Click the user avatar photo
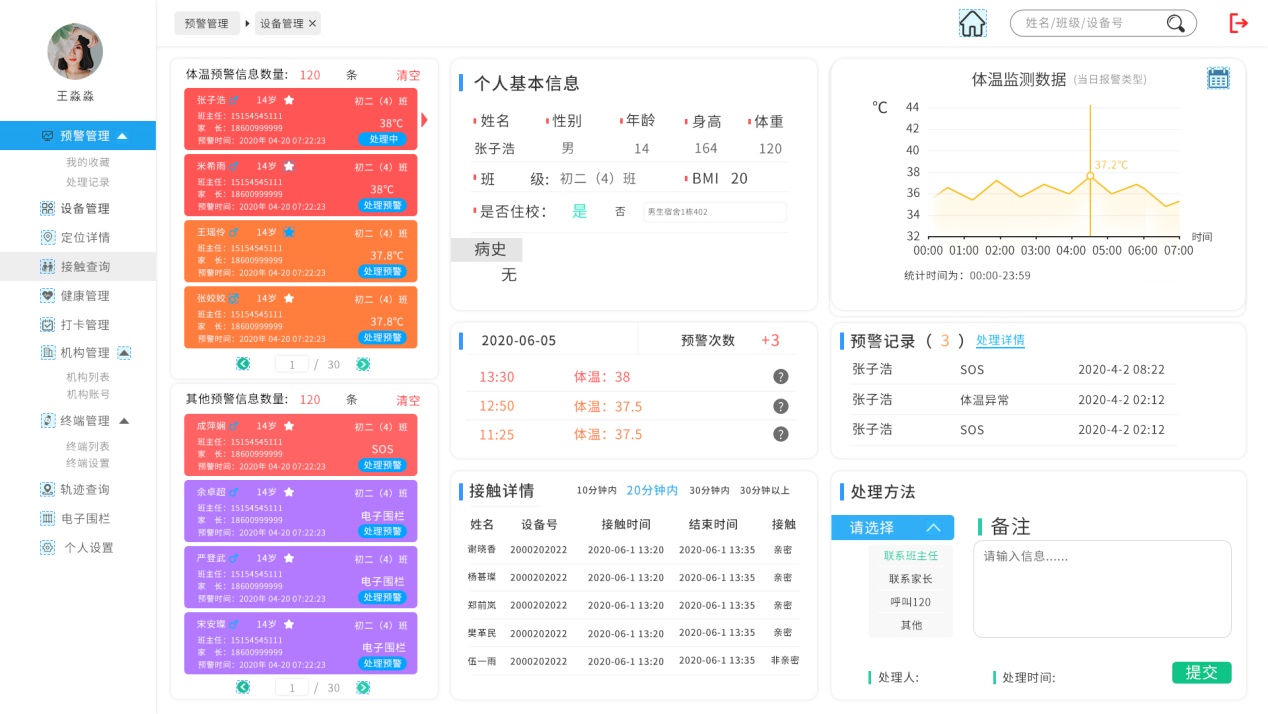This screenshot has width=1268, height=714. 75,52
